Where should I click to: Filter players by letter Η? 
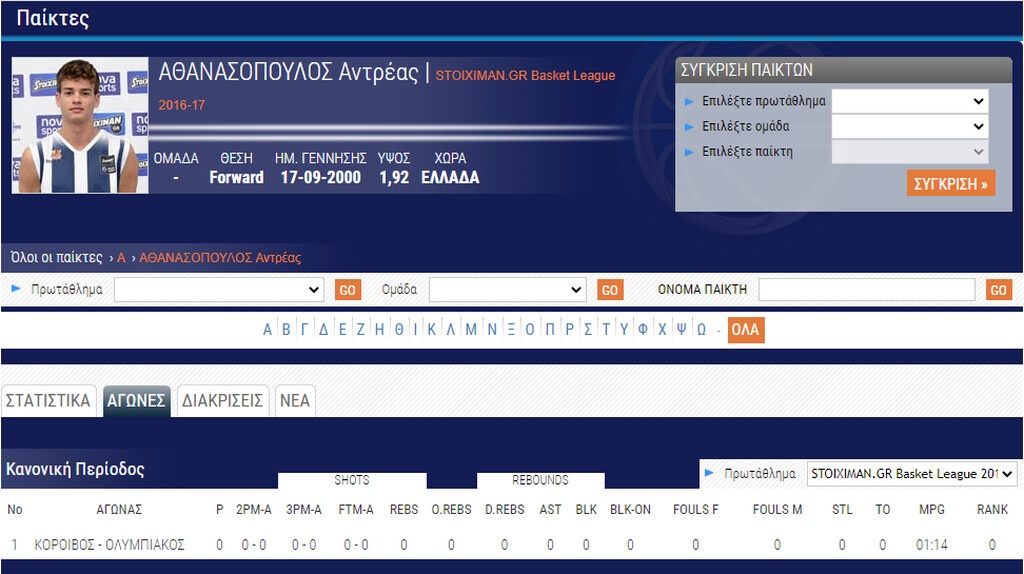tap(379, 330)
